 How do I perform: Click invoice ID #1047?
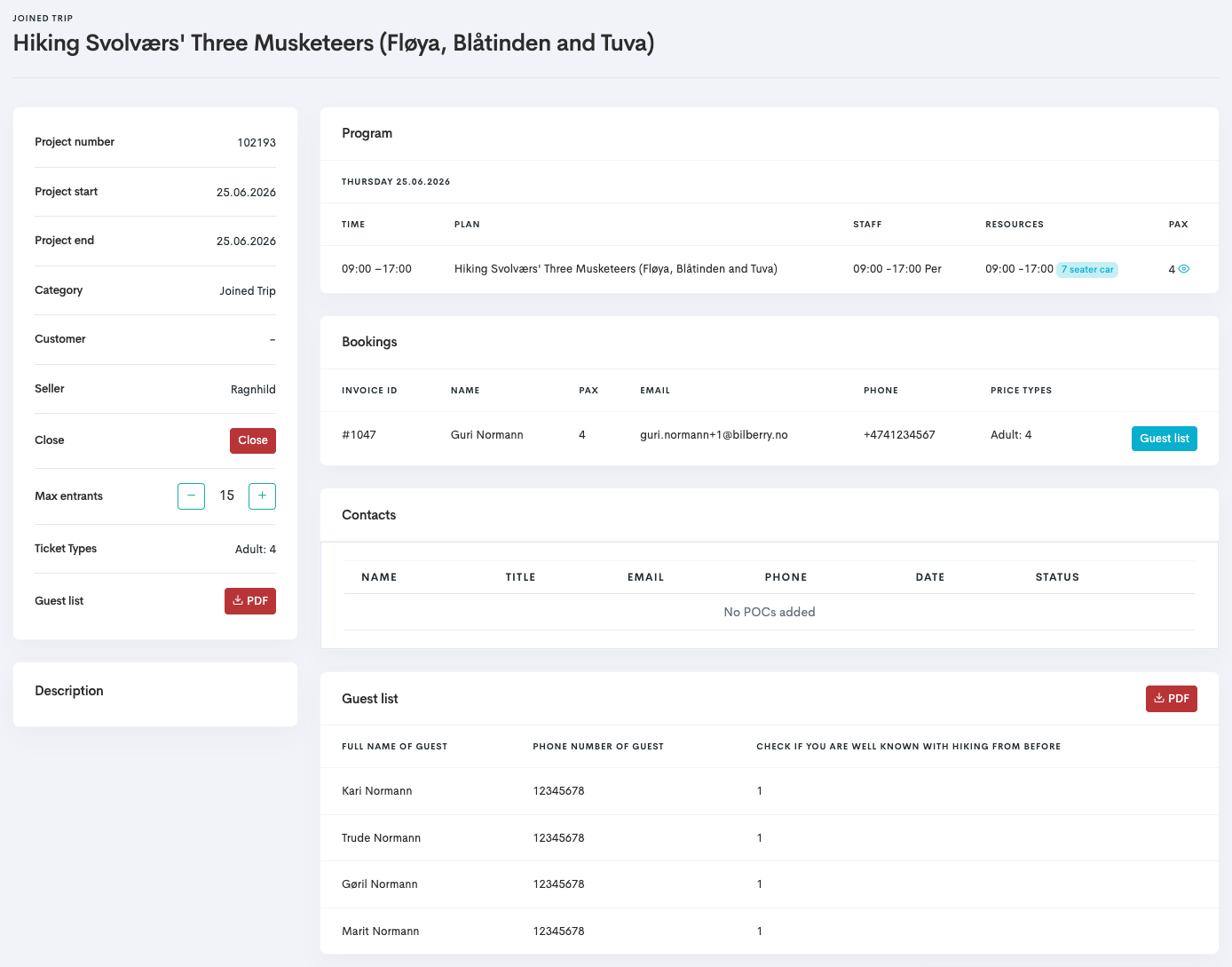click(359, 435)
